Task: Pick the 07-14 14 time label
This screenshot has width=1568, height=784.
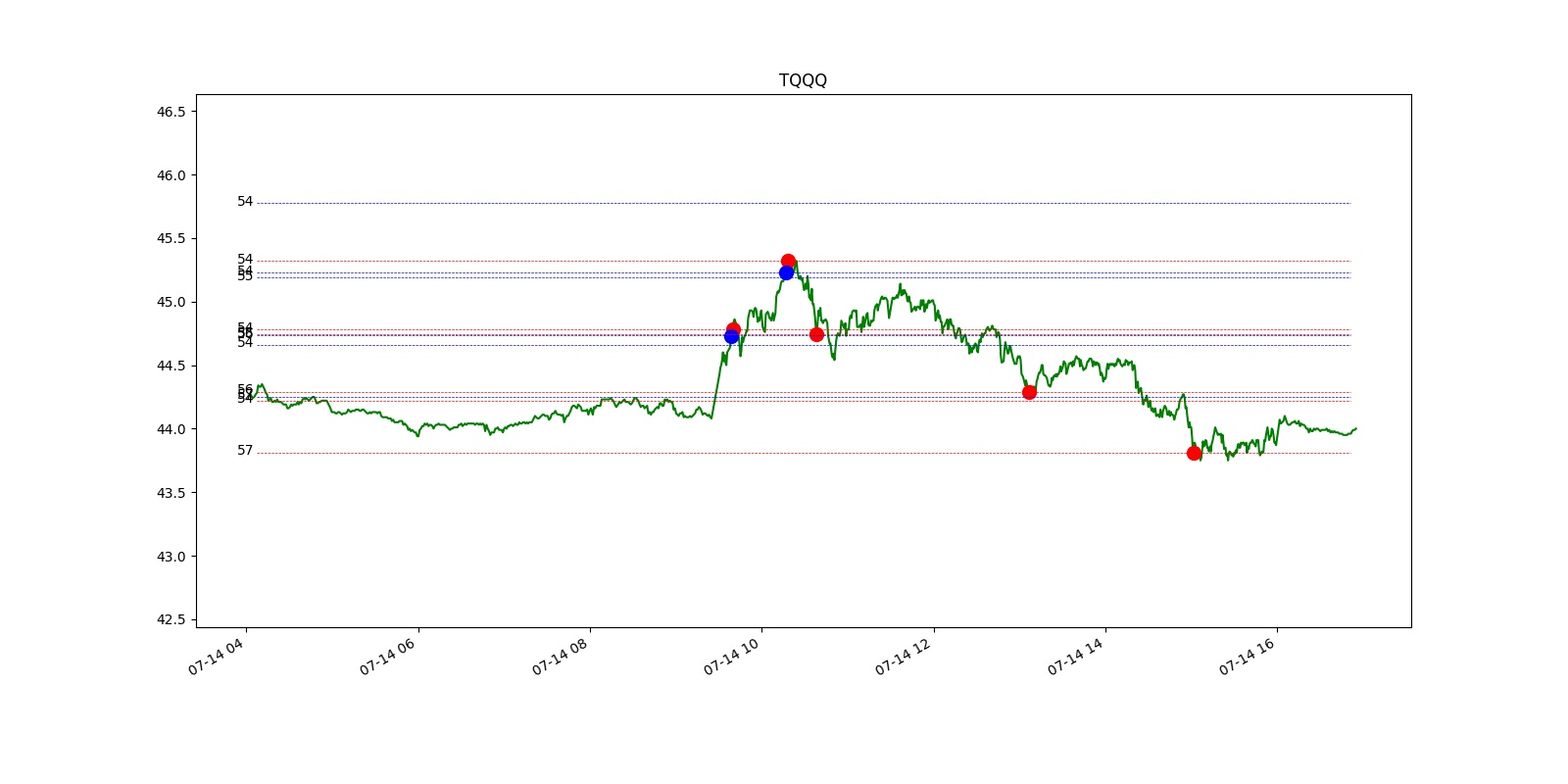Action: click(1078, 655)
